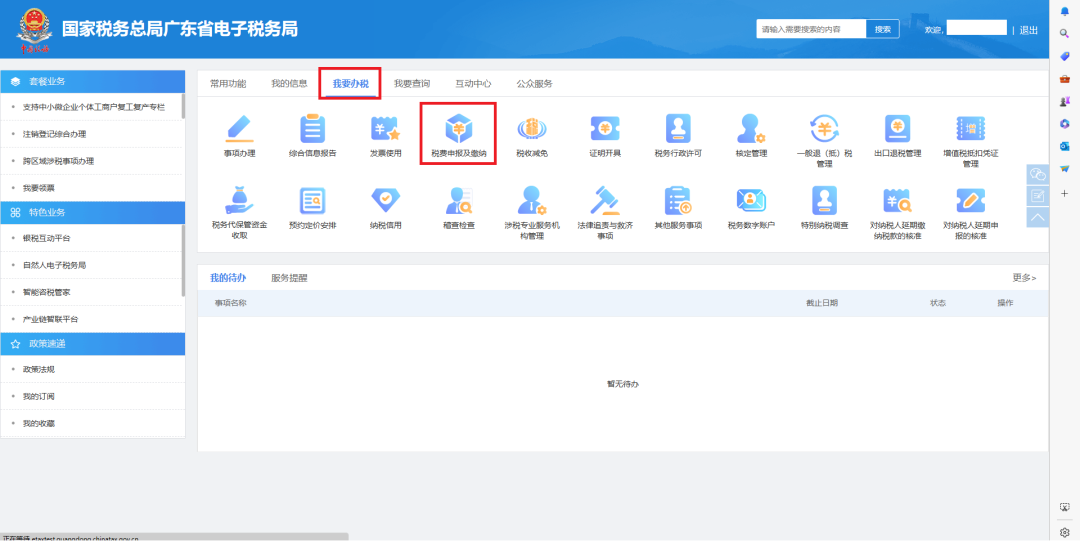Viewport: 1080px width, 541px height.
Task: Open the 事项办理 pencil icon
Action: click(239, 131)
